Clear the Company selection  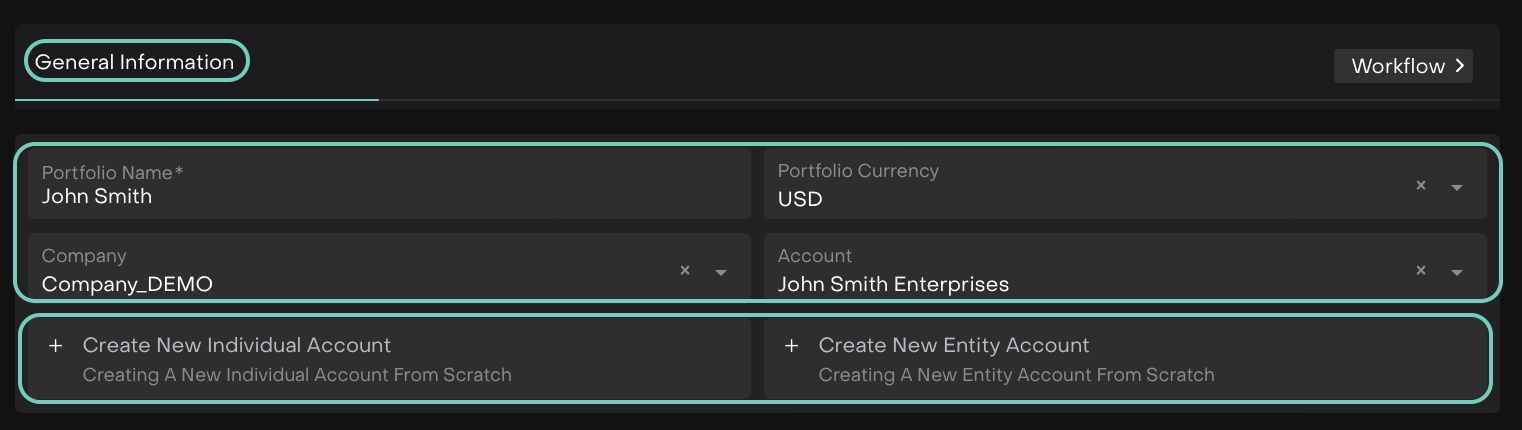coord(685,270)
